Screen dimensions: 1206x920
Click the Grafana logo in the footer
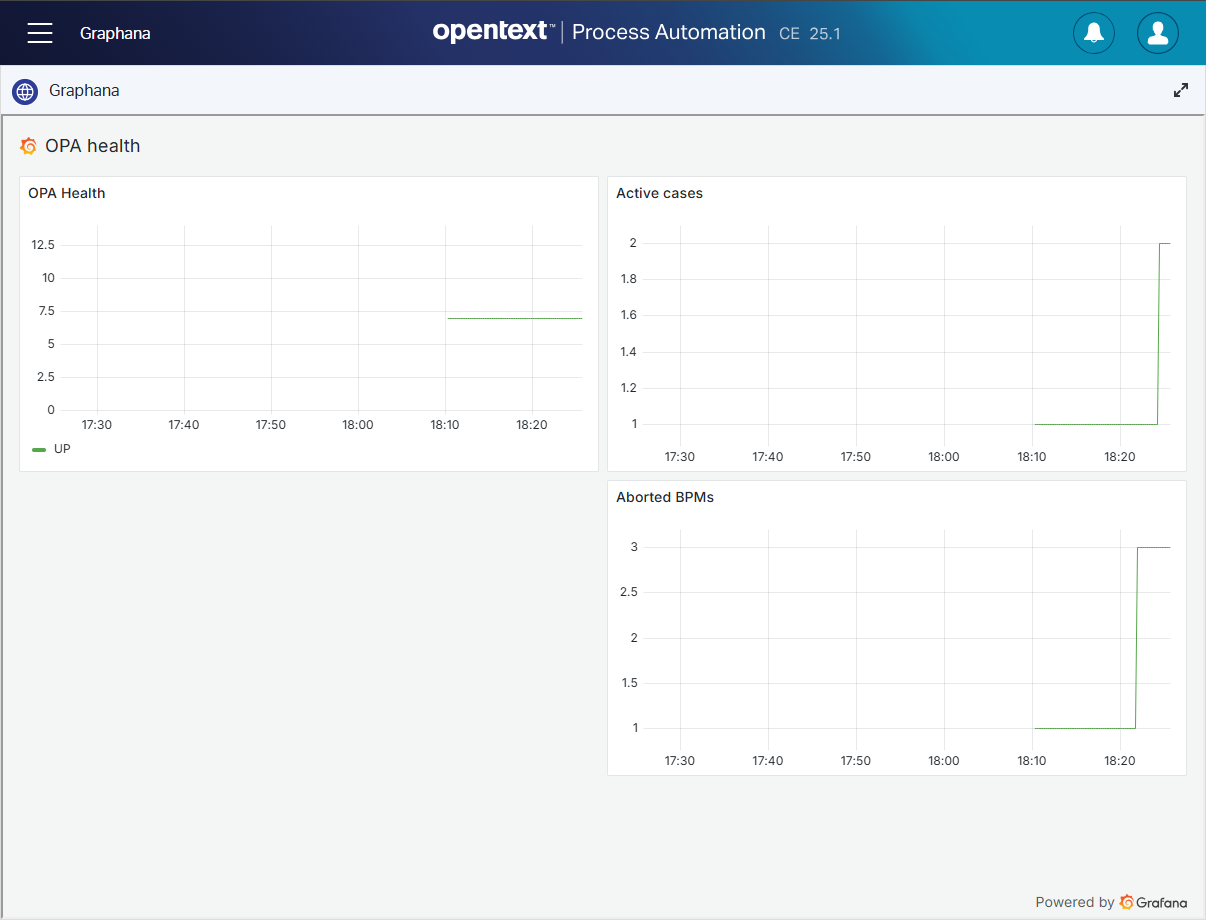pos(1127,902)
